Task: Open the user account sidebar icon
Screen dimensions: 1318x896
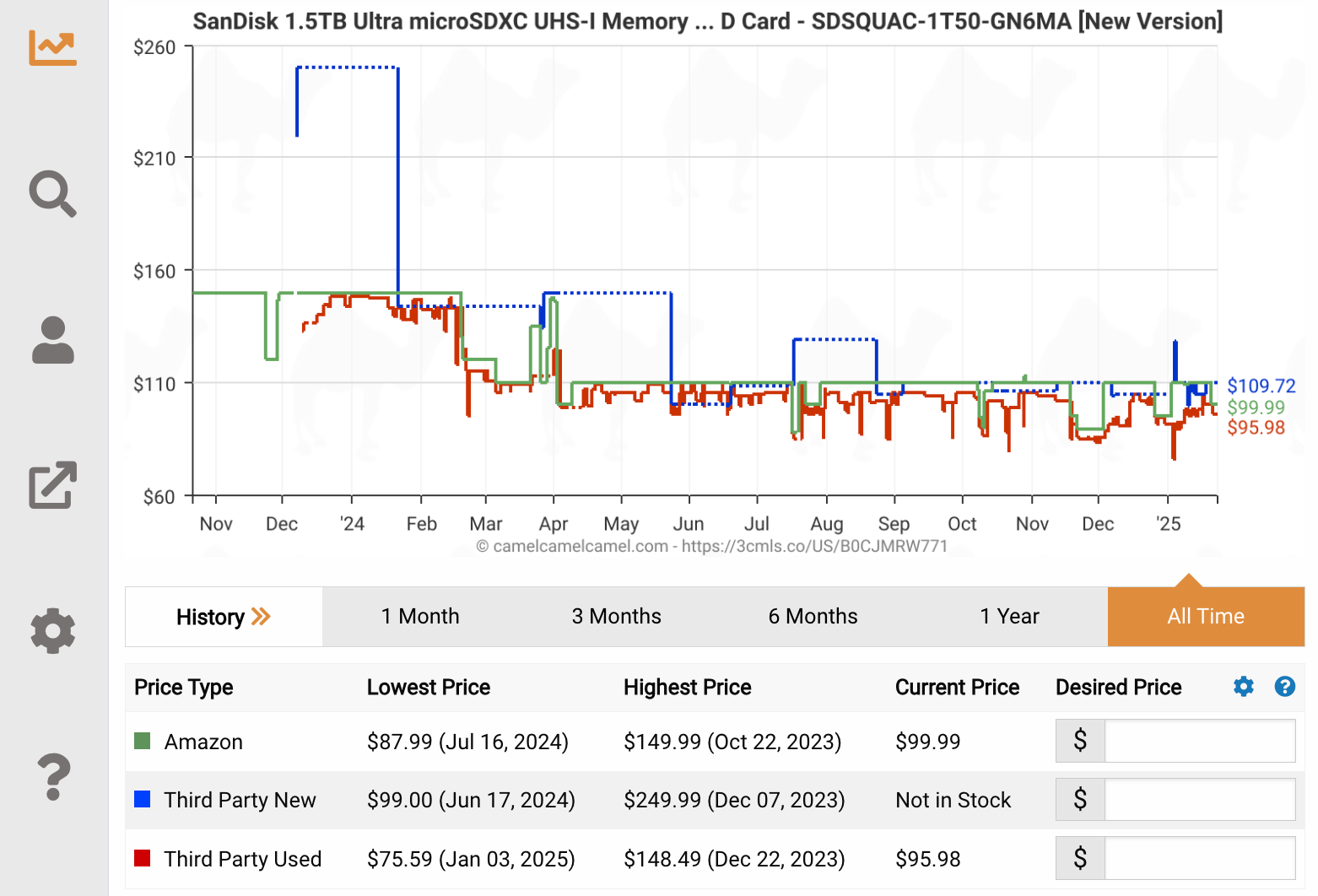Action: (52, 340)
